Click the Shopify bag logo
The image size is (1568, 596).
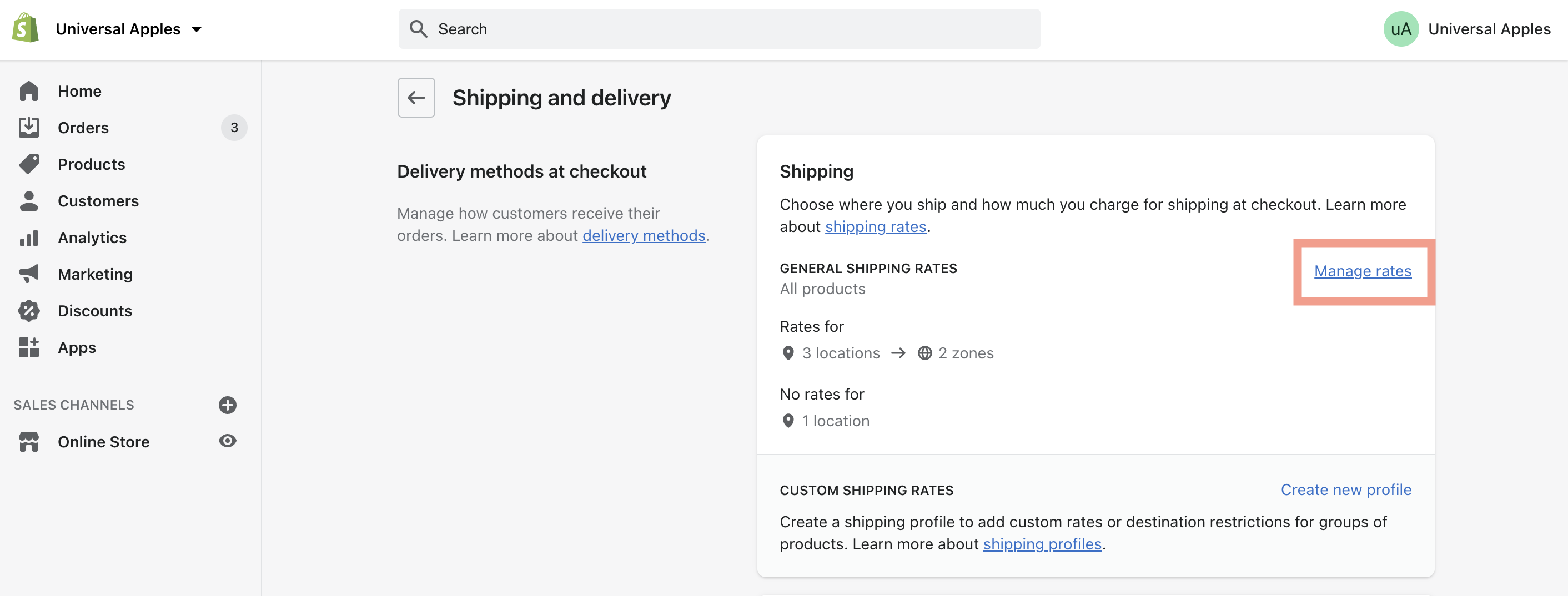[26, 29]
